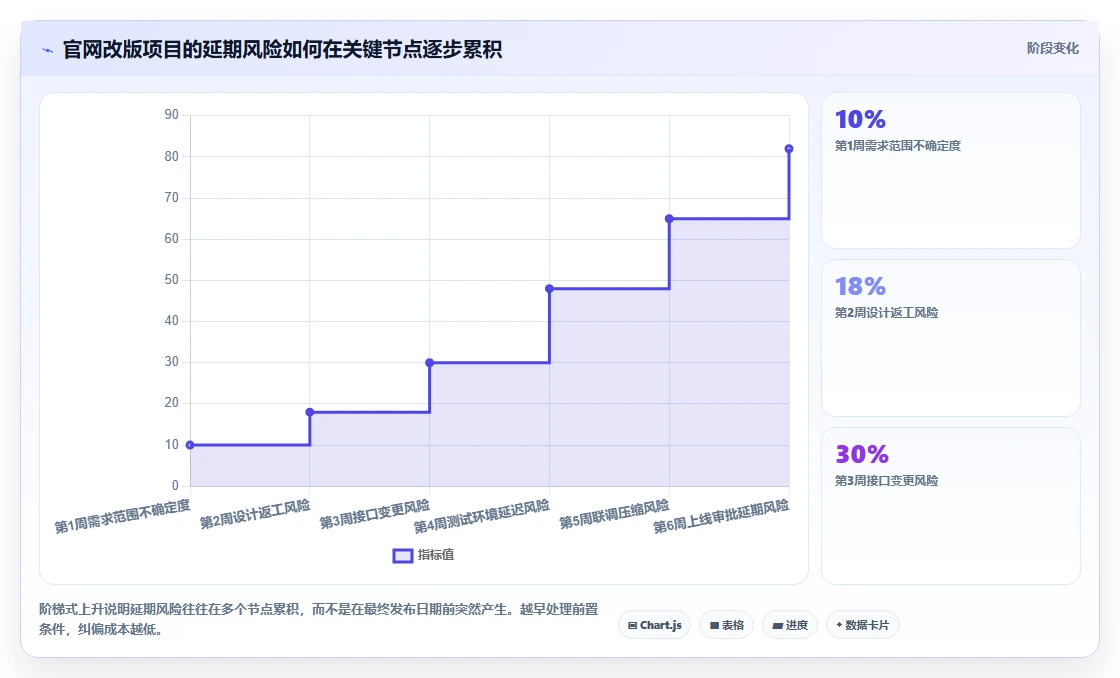The image size is (1120, 678).
Task: Click the 阶段变化 label in header
Action: [x=1052, y=49]
